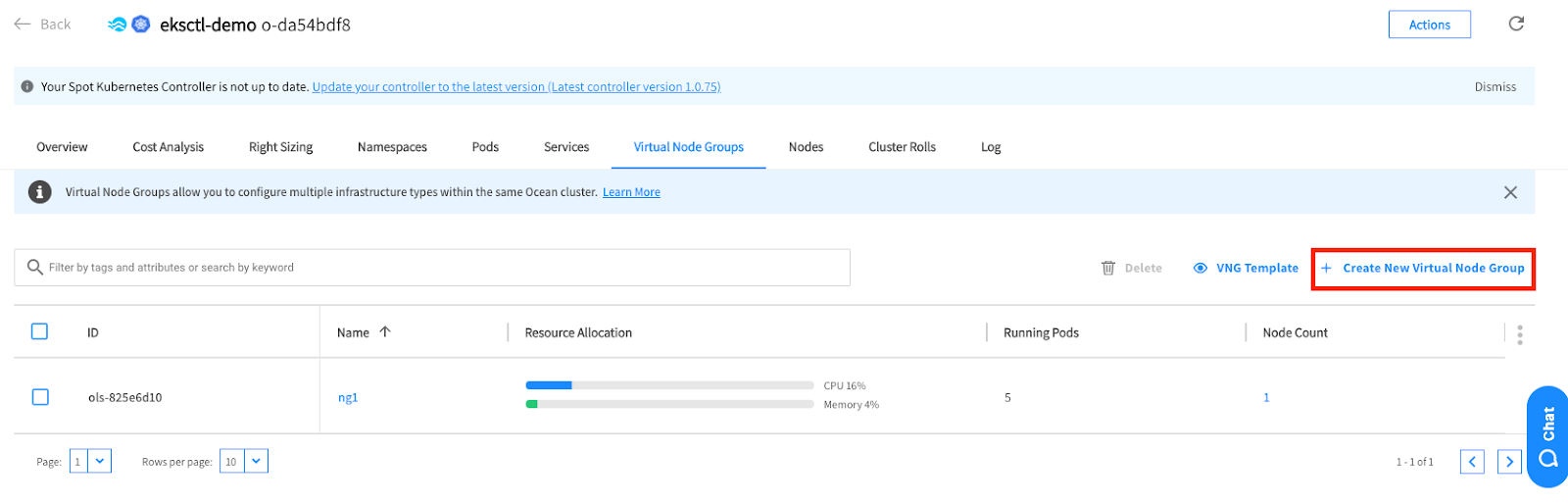Select all rows with header checkbox
Screen dimensions: 1568x504
[x=40, y=331]
